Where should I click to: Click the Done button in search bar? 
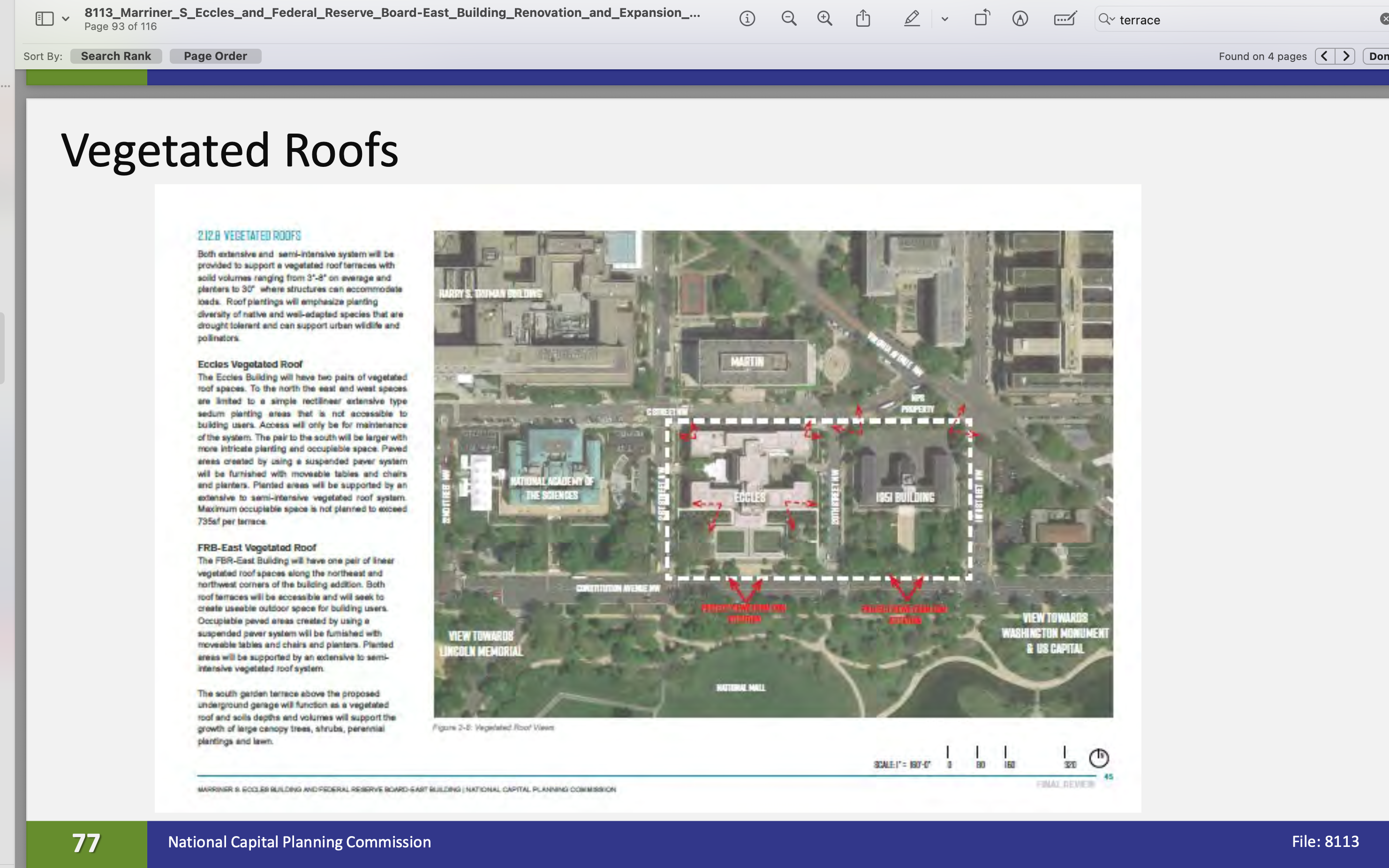click(x=1377, y=56)
